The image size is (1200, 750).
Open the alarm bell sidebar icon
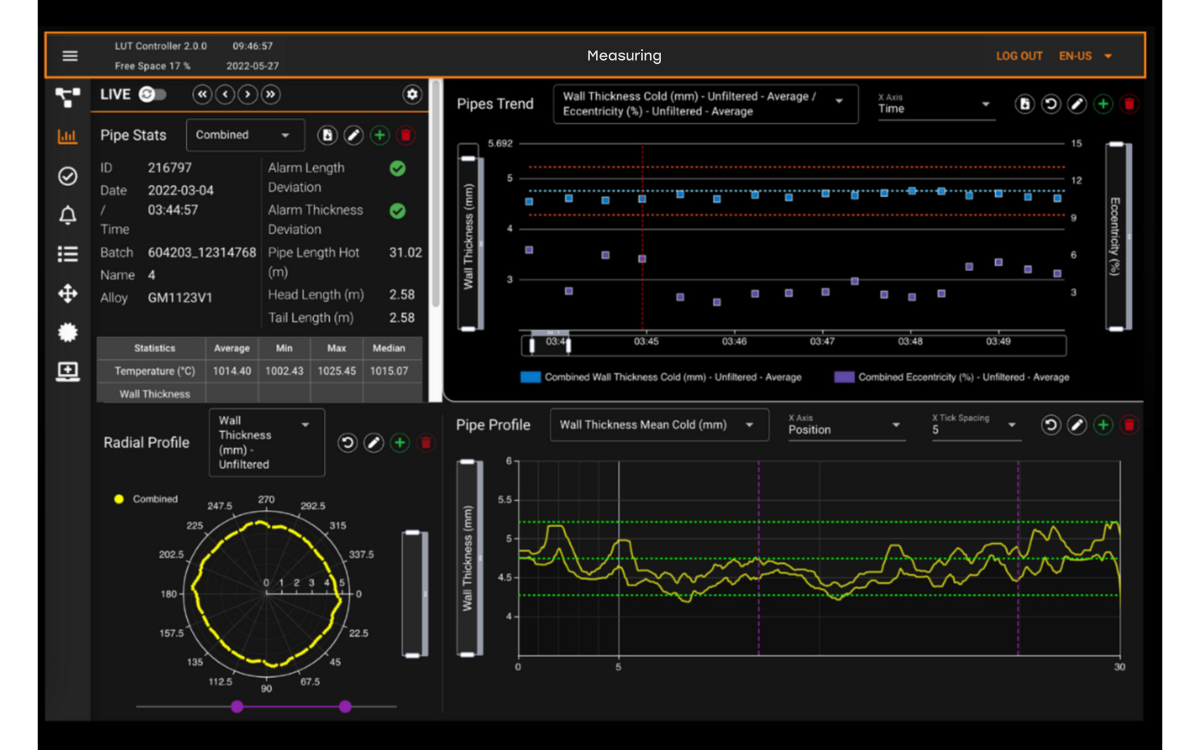click(x=67, y=215)
